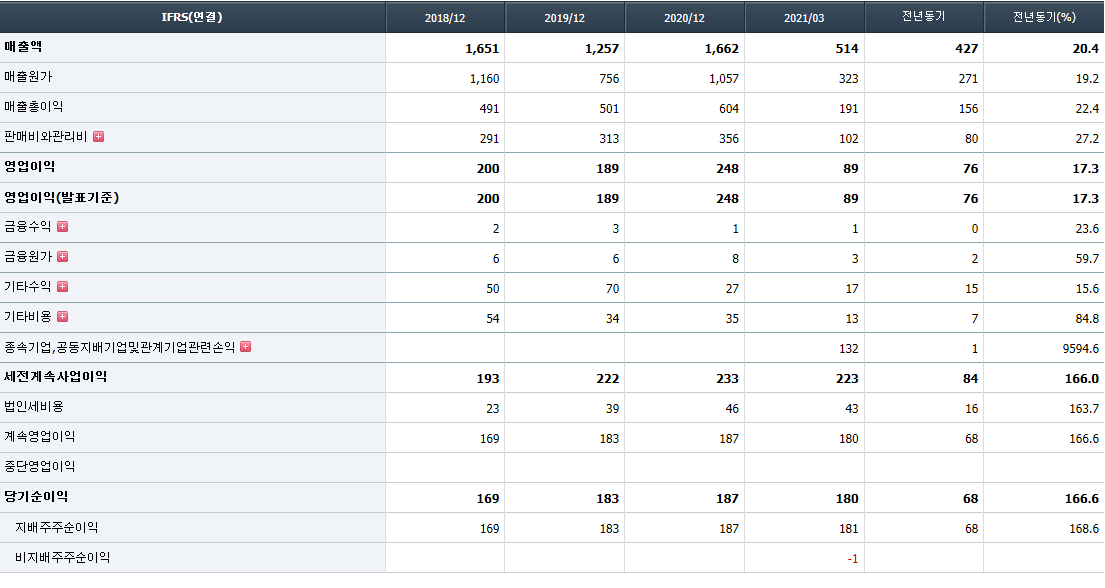Viewport: 1105px width, 588px height.
Task: Click the 132 value in 2021/03 column
Action: click(x=848, y=348)
